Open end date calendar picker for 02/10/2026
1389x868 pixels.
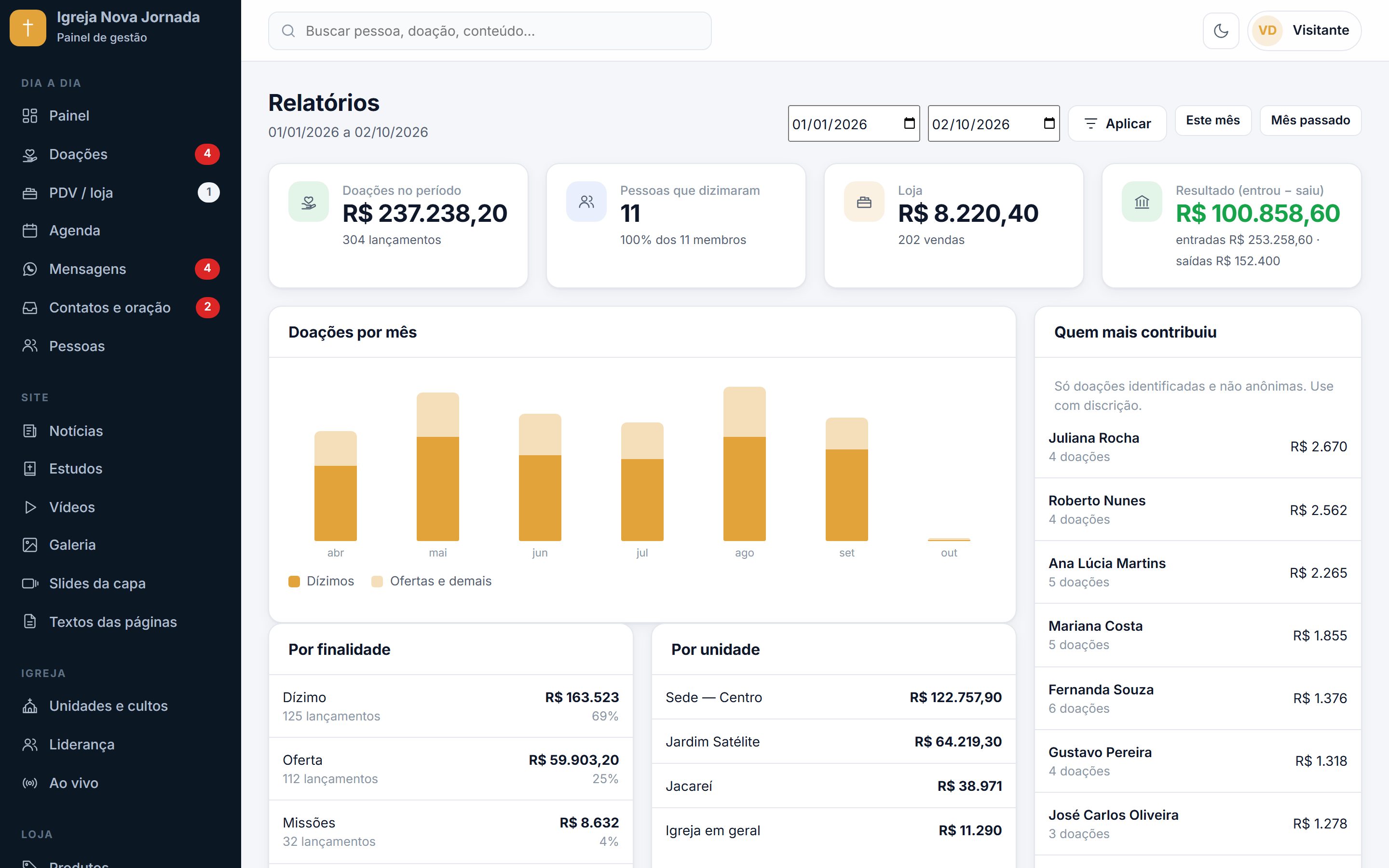[1049, 123]
